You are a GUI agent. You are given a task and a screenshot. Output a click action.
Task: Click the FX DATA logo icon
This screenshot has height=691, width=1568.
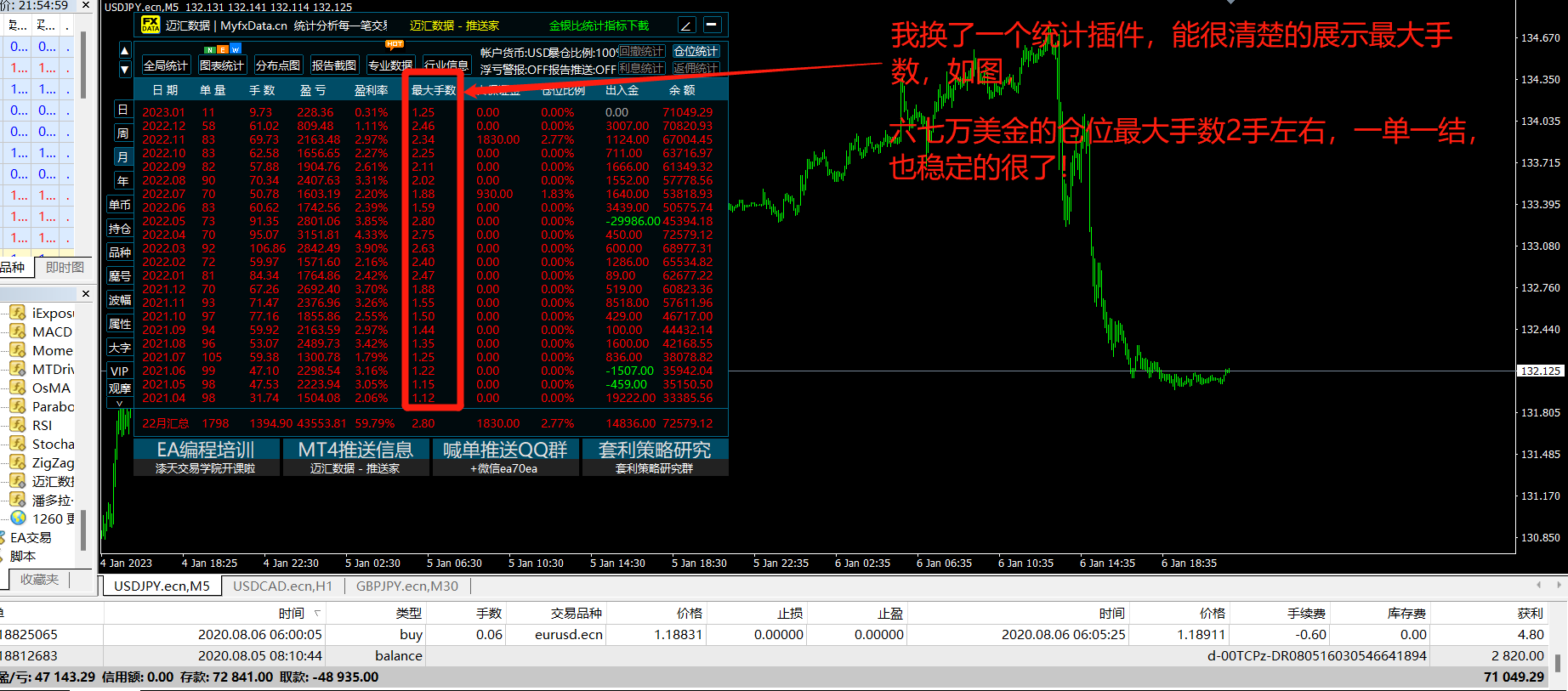[x=150, y=25]
